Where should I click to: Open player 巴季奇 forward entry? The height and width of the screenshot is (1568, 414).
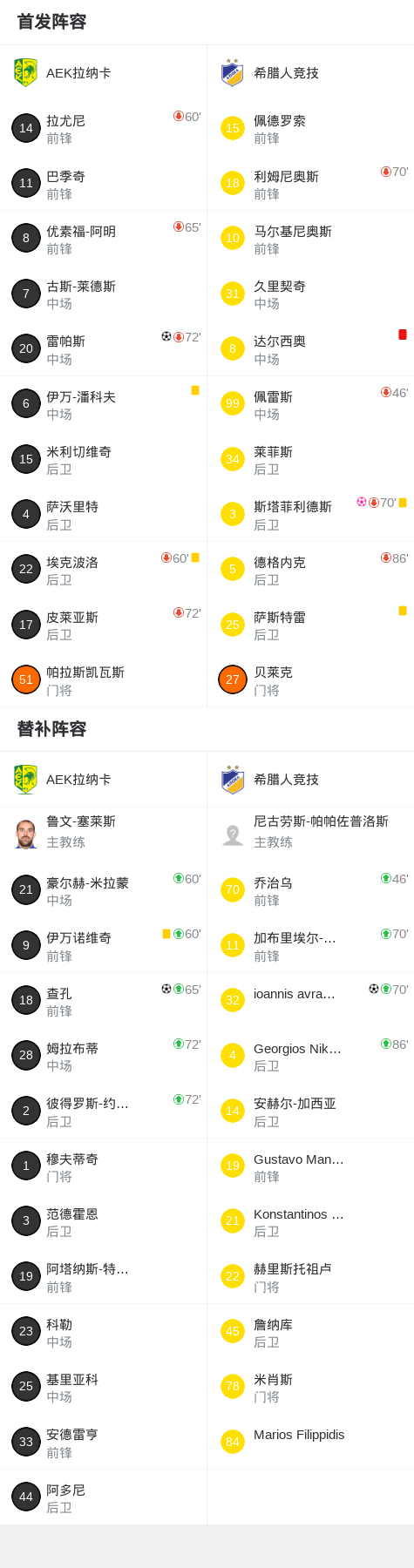pos(104,184)
